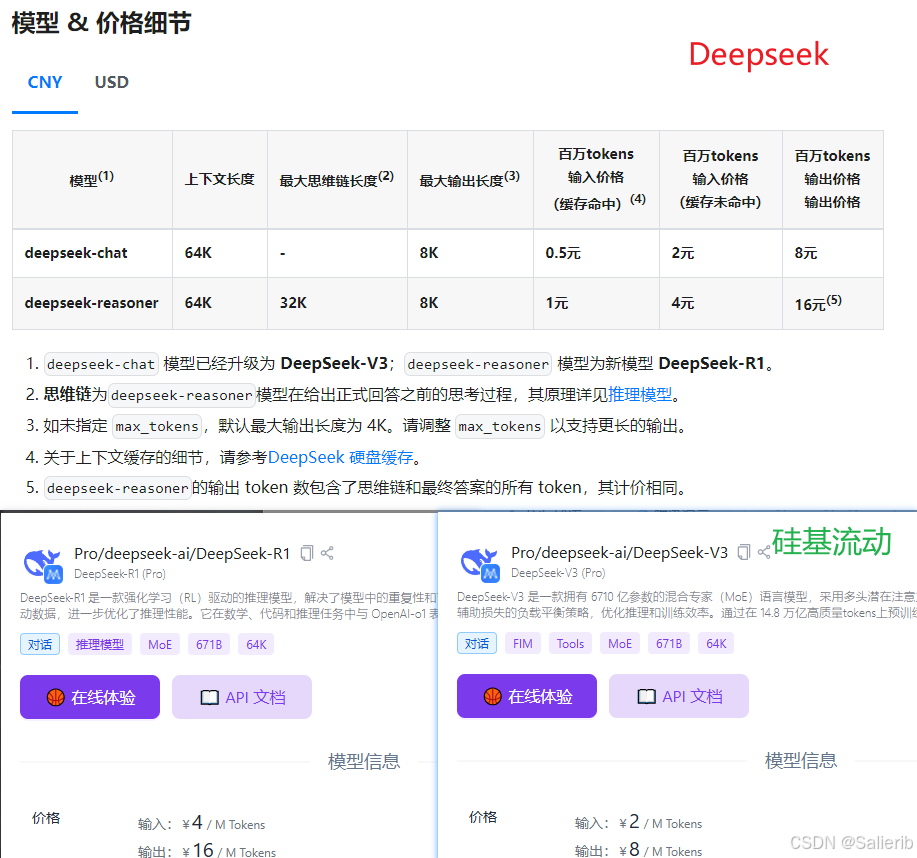The width and height of the screenshot is (917, 858).
Task: Copy the Pro/deepseek-ai/DeepSeek-V3 model name
Action: tap(744, 552)
